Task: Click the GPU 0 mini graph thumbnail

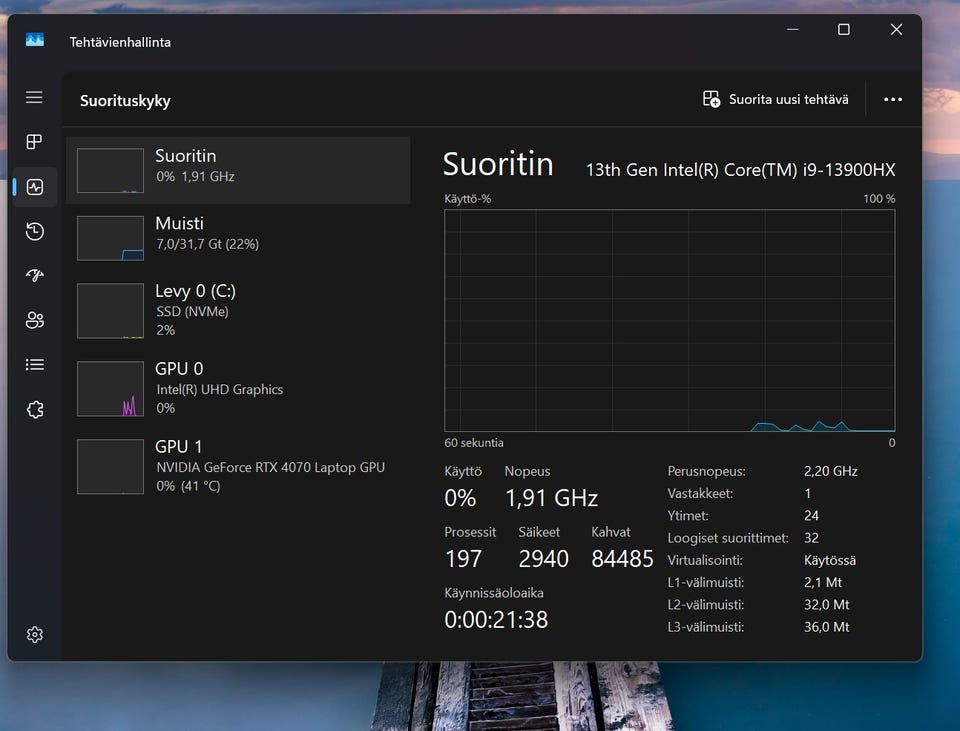Action: click(x=110, y=388)
